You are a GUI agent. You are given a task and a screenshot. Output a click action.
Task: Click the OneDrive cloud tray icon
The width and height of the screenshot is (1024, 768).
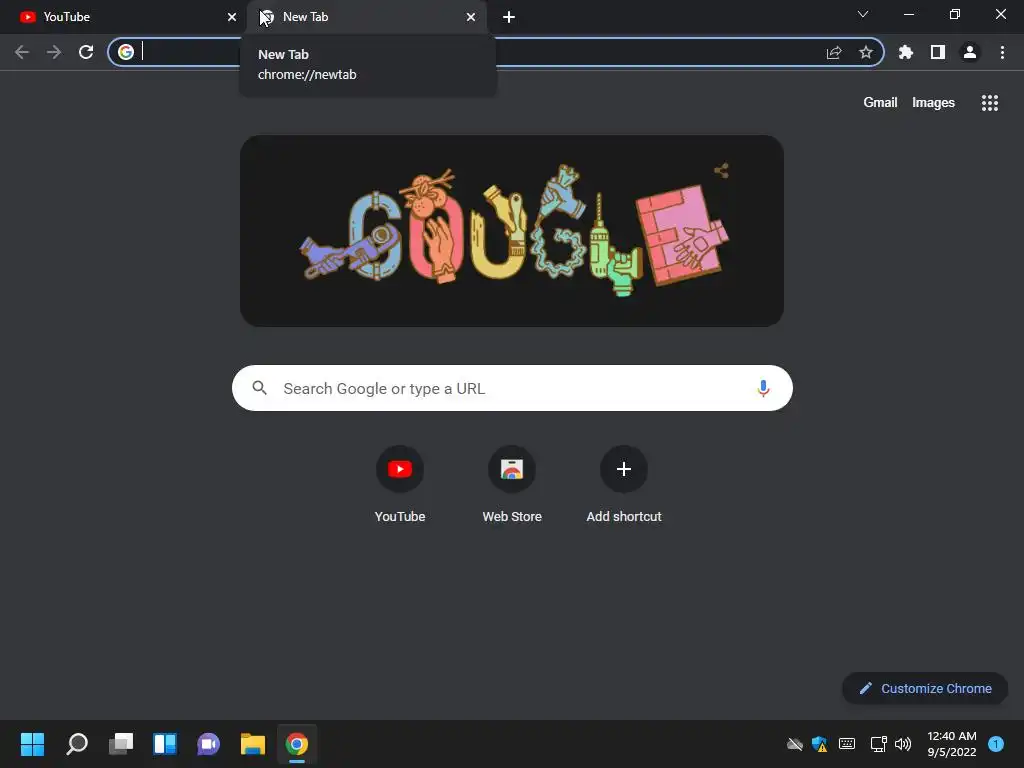click(795, 744)
